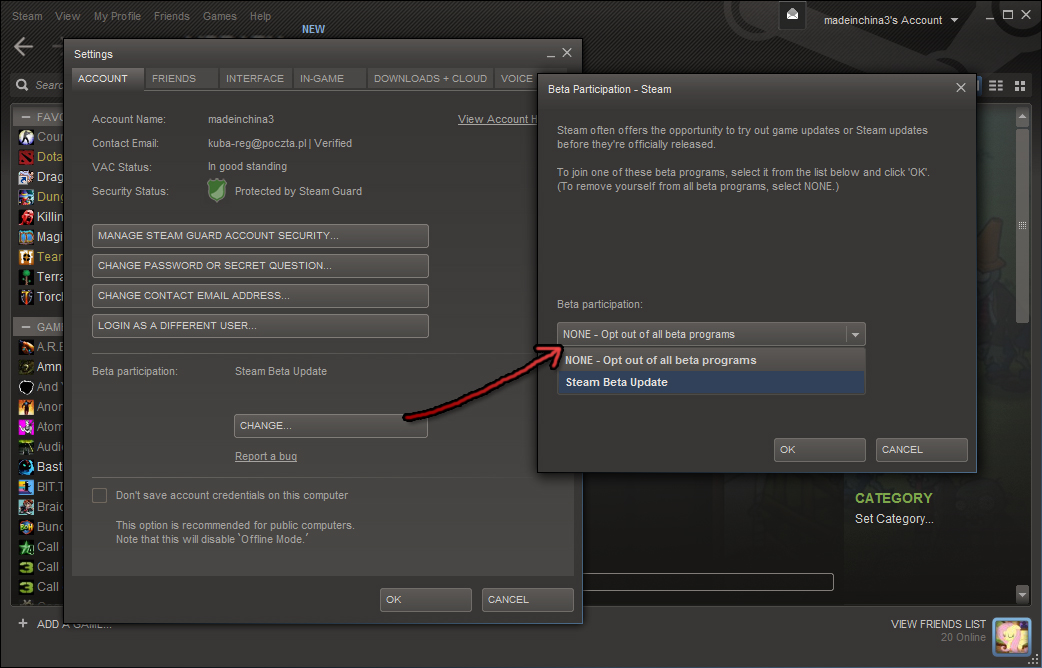Switch library to grid view icon

1020,86
